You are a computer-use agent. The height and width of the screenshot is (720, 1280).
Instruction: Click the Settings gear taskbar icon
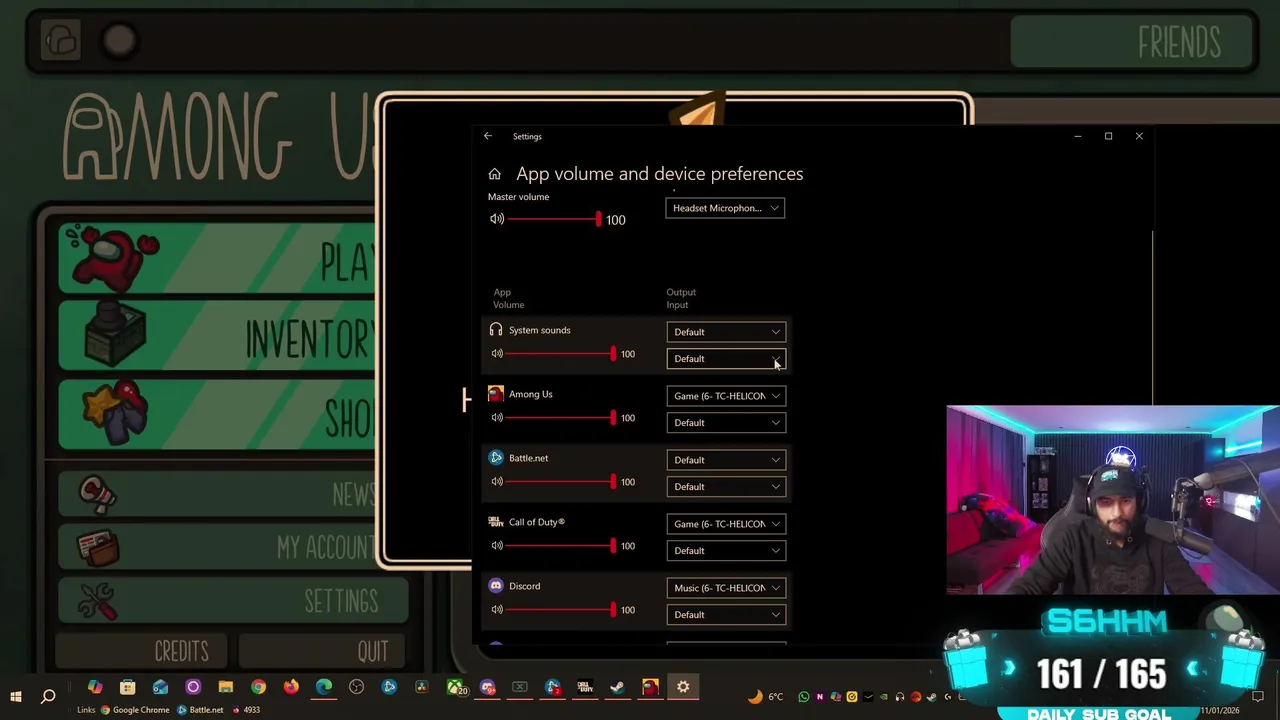[x=683, y=687]
